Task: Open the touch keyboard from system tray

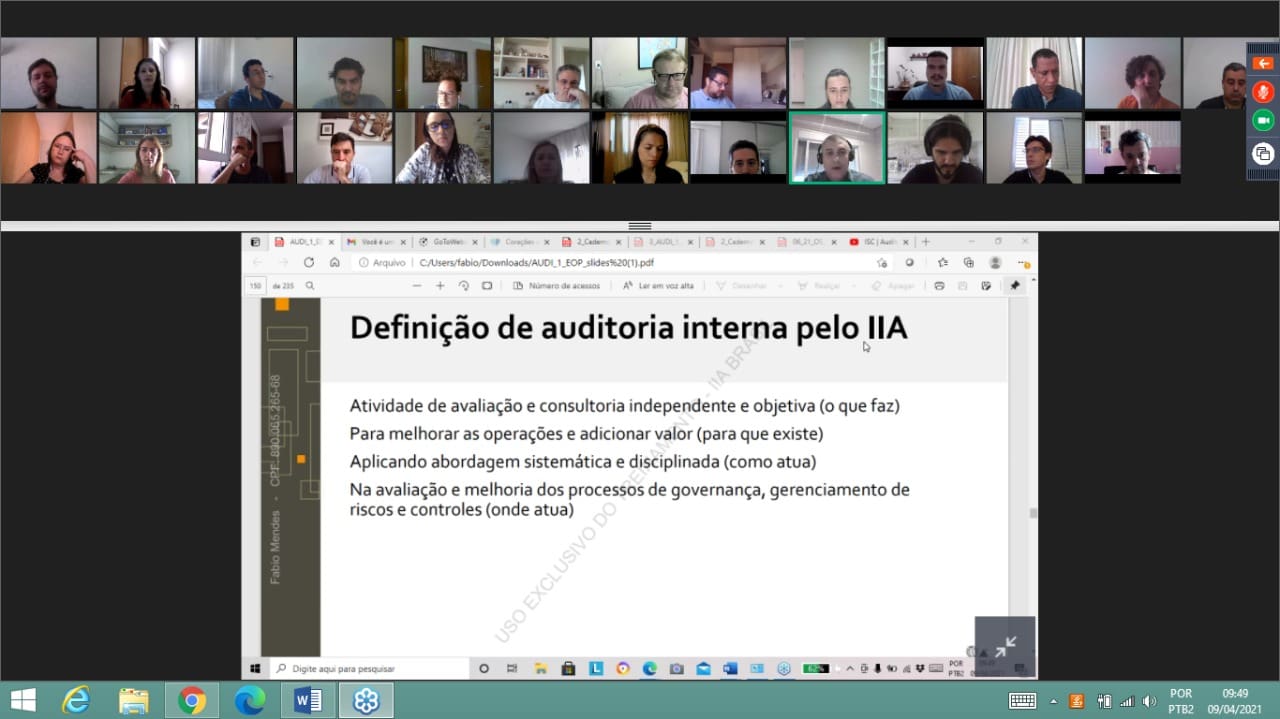Action: coord(1022,701)
